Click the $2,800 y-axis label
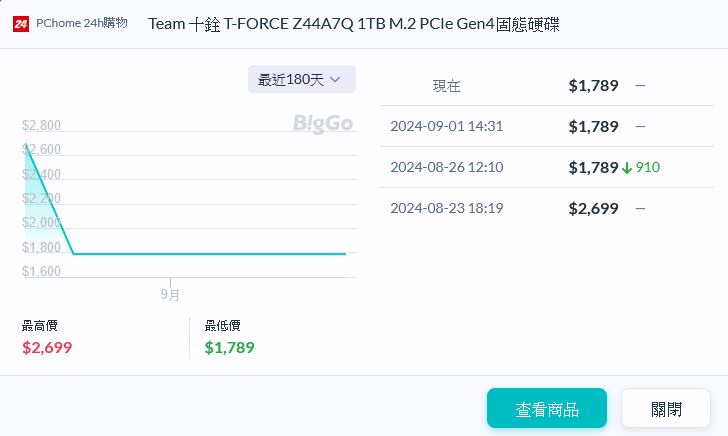 pyautogui.click(x=42, y=126)
